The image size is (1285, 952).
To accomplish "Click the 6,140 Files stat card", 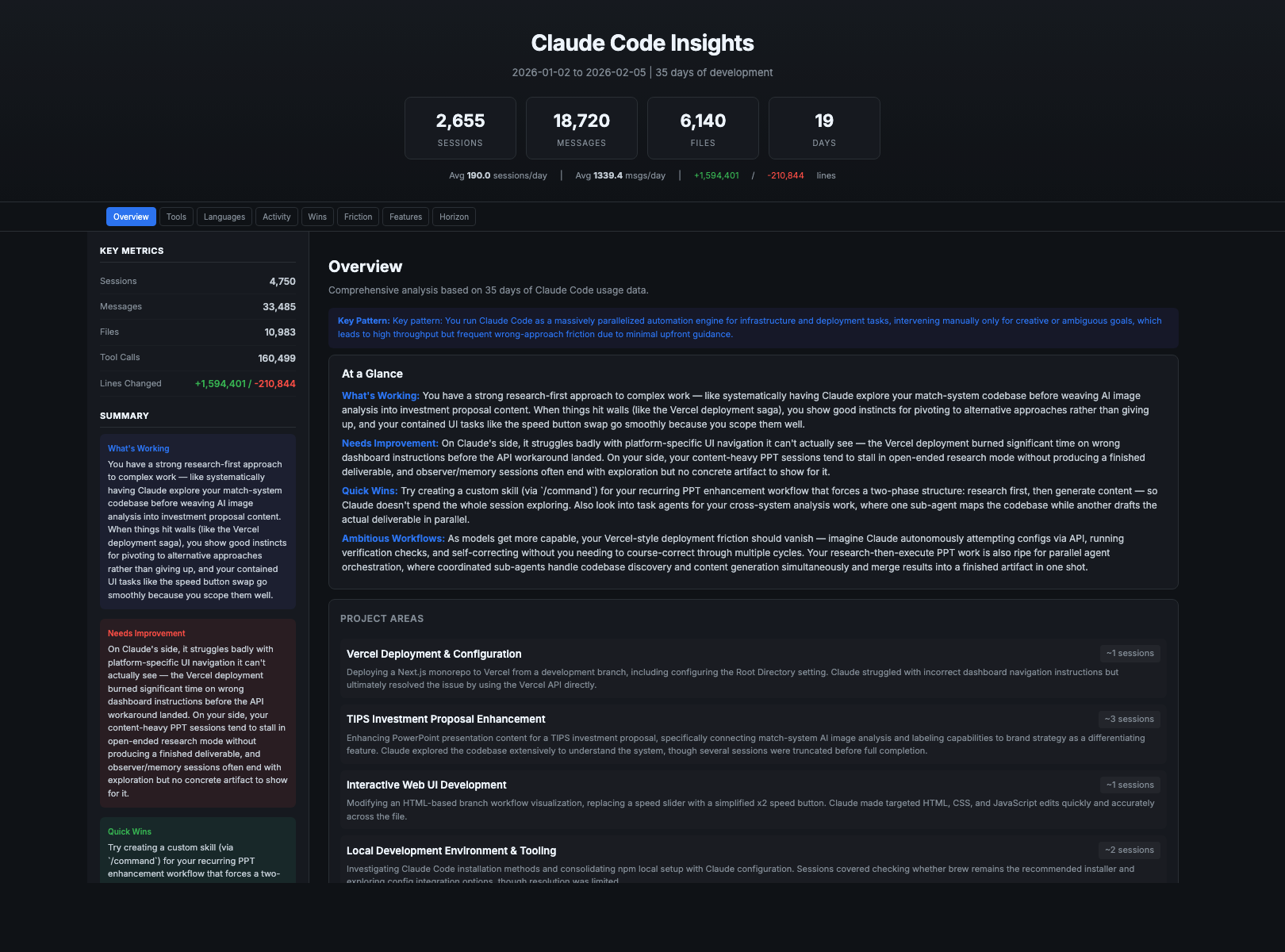I will point(703,129).
